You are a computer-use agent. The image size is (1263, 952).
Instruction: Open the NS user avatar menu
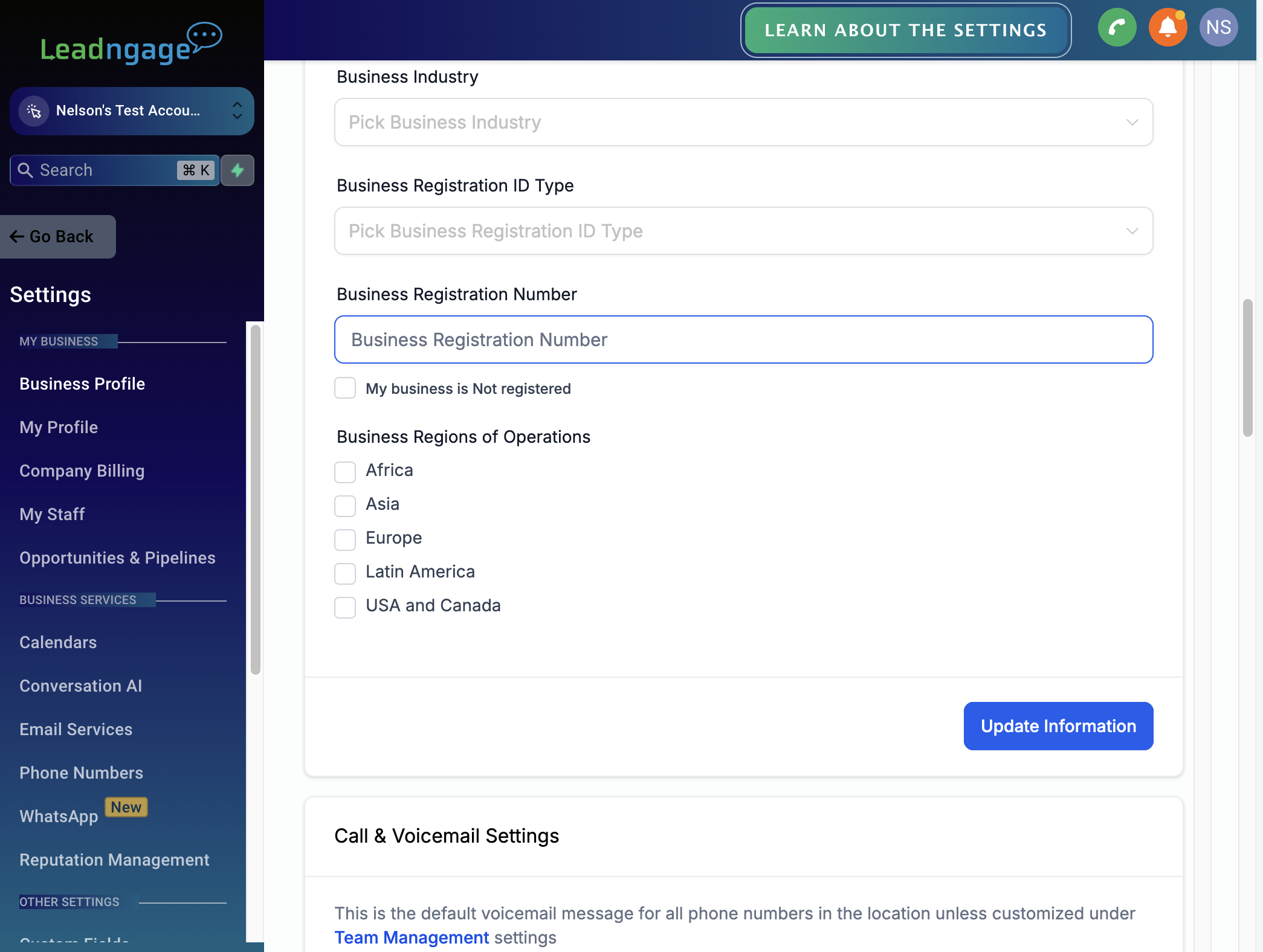1218,28
